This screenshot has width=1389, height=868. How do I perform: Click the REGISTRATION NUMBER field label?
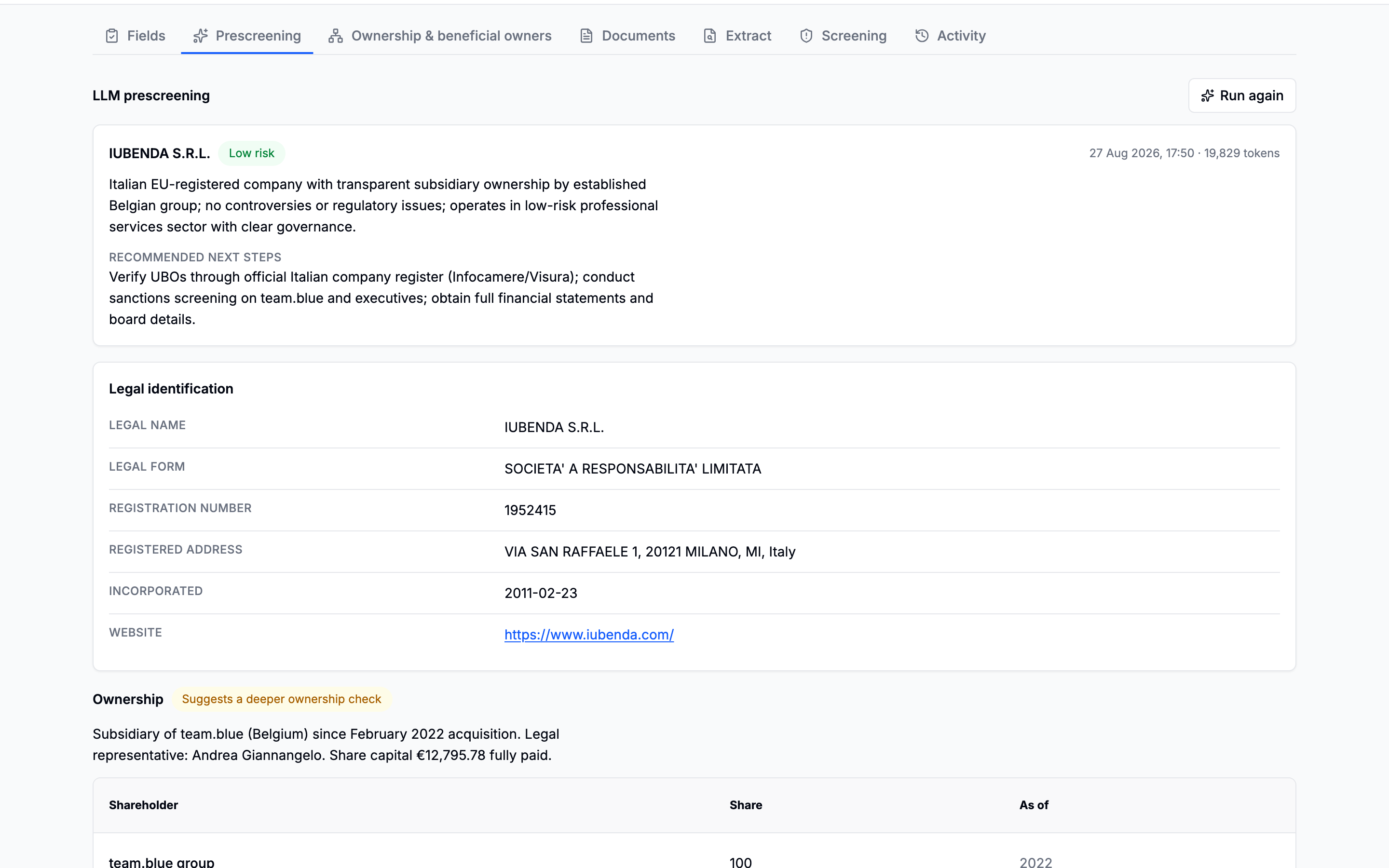(x=180, y=508)
